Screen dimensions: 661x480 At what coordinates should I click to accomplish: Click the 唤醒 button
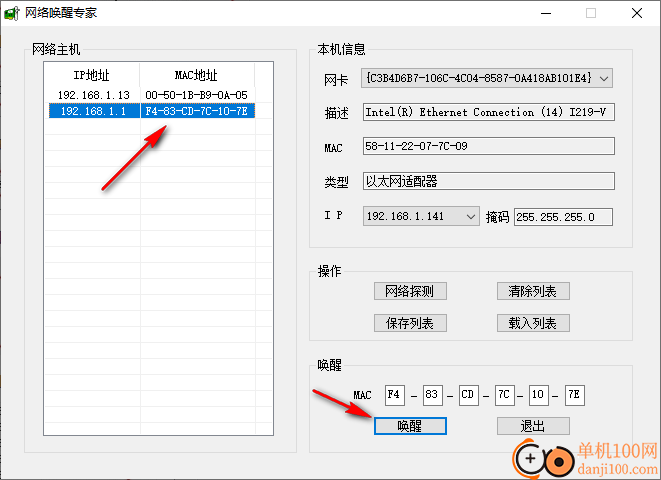[410, 426]
